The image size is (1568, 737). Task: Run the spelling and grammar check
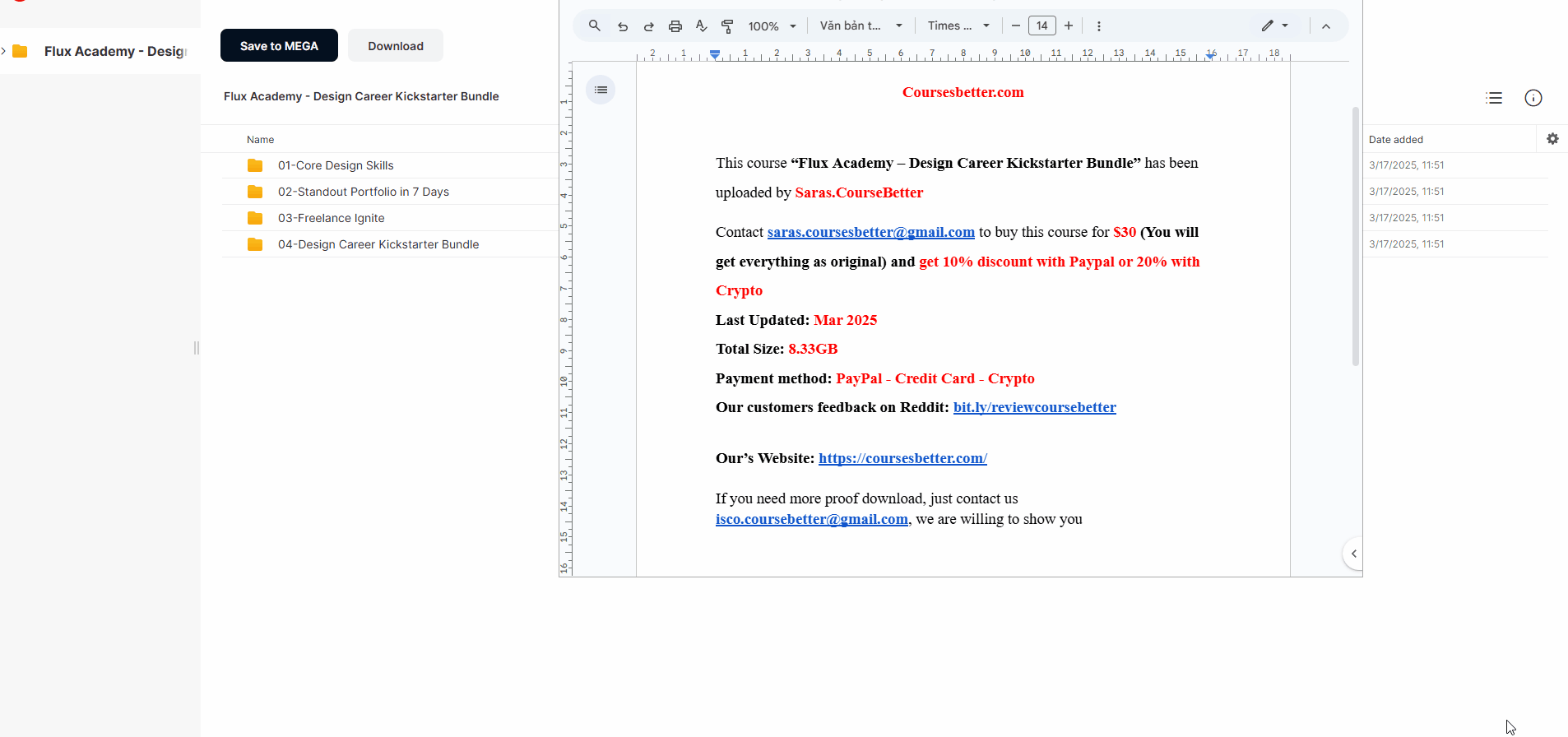tap(702, 26)
